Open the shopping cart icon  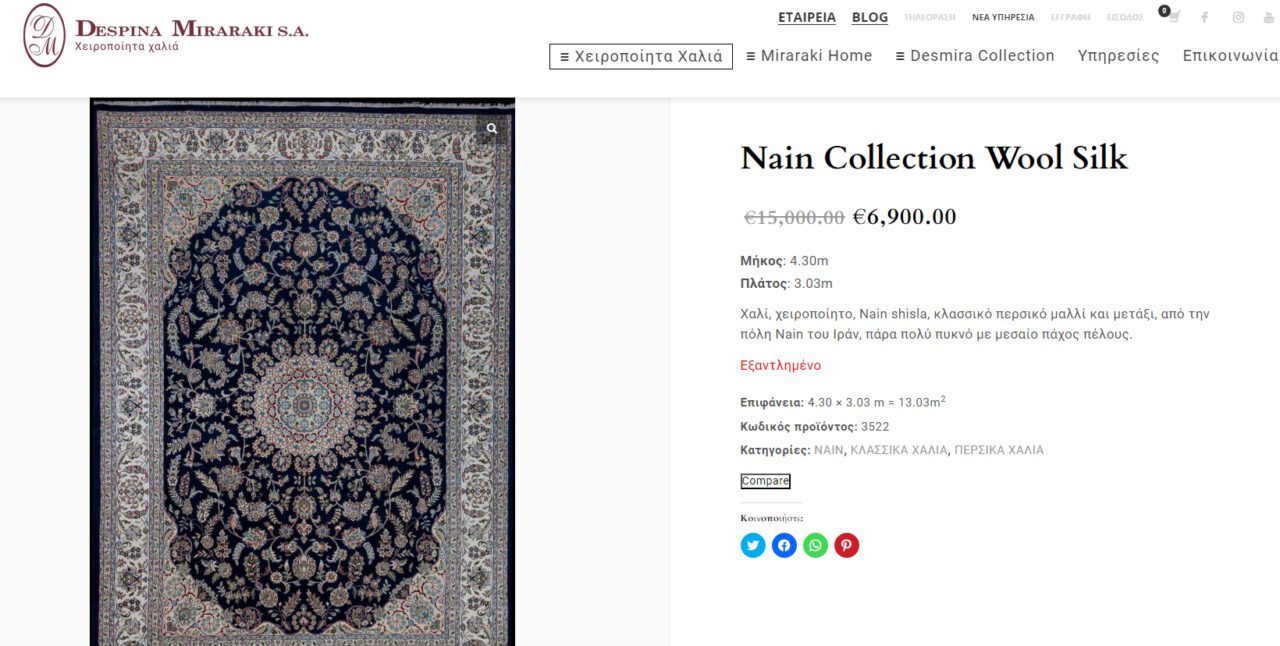pos(1172,17)
